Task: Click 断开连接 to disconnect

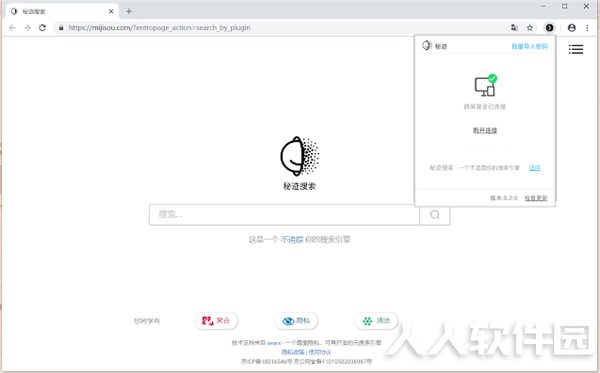Action: pyautogui.click(x=485, y=130)
